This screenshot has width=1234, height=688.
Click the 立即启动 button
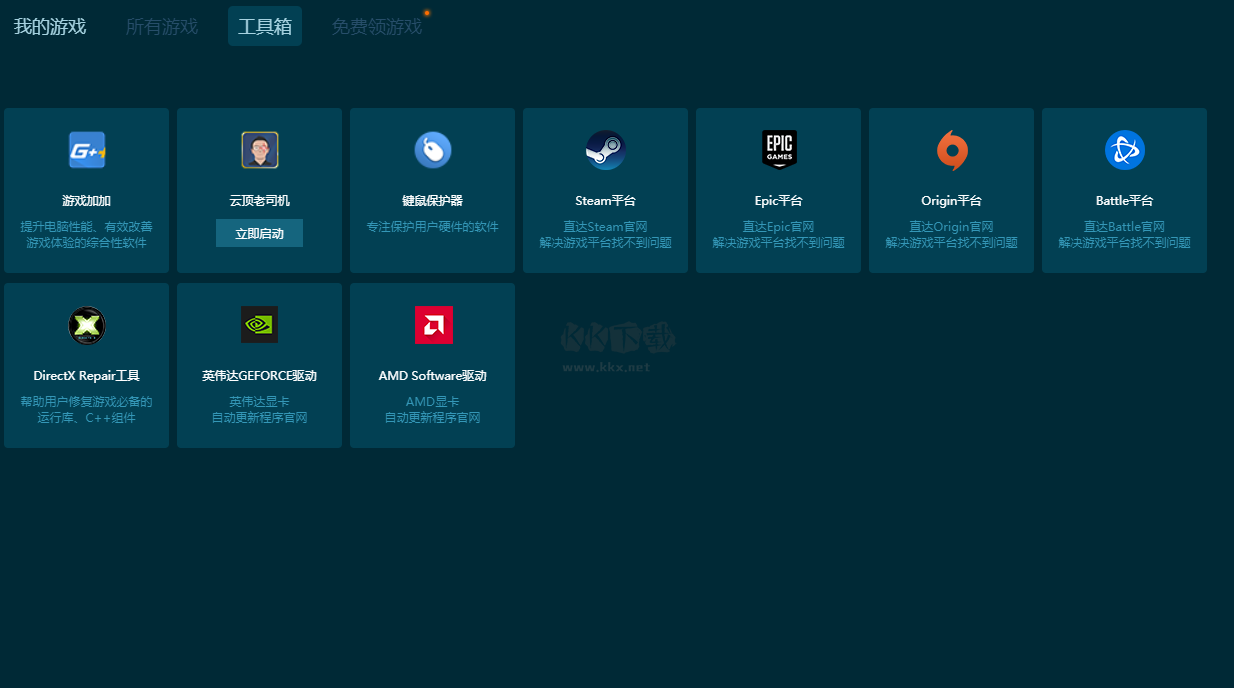(259, 233)
